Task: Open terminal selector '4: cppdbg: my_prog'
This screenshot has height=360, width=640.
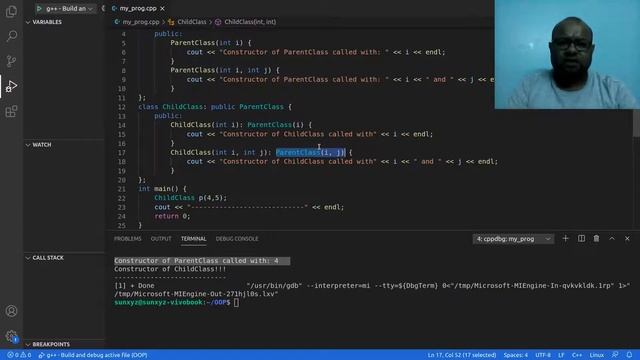Action: click(513, 239)
